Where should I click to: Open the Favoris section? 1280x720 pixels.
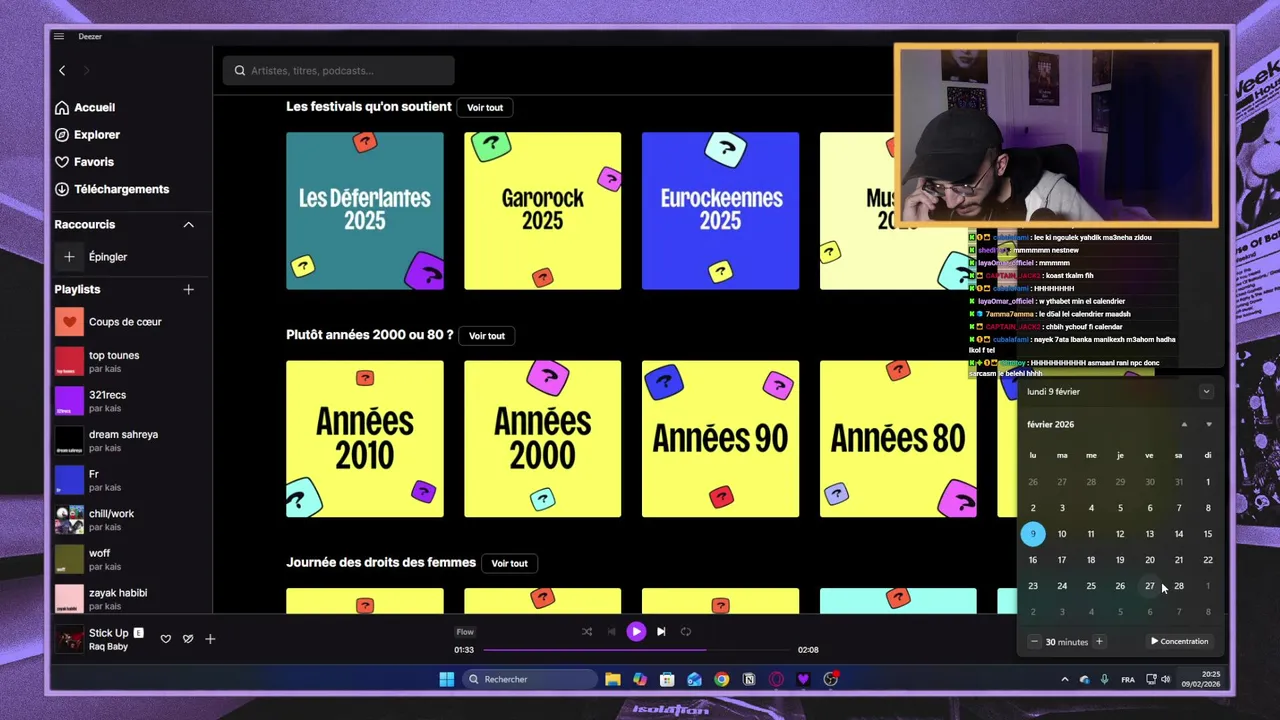(84, 162)
